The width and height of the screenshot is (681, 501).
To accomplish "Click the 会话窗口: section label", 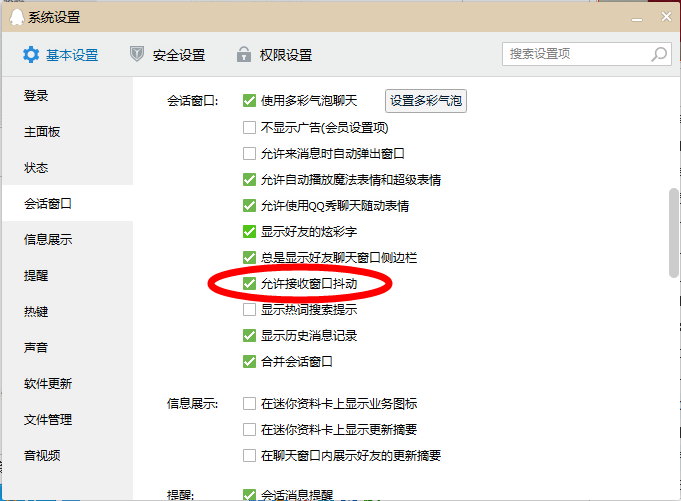I will [193, 101].
